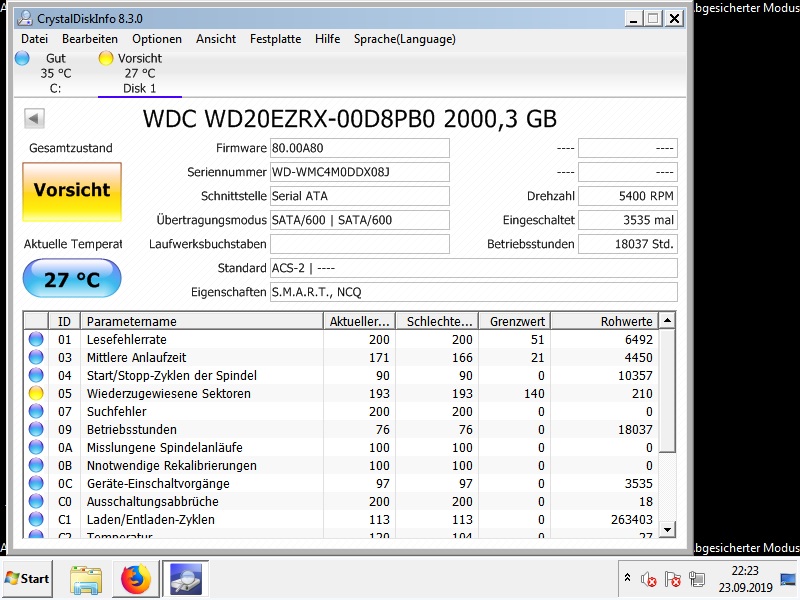Select the Vorsicht Disk 1 tab

coord(140,73)
